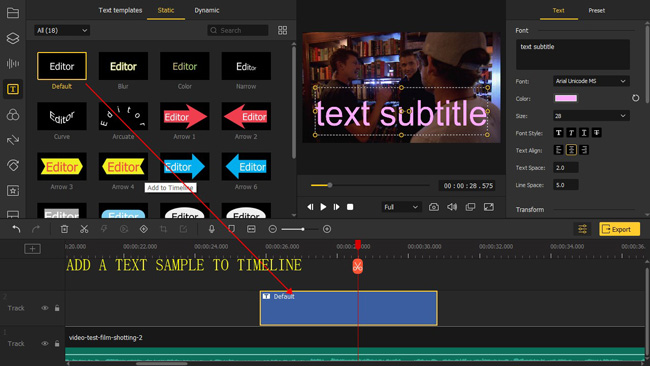Click the timeline zoom slider
The height and width of the screenshot is (366, 650).
pyautogui.click(x=299, y=229)
